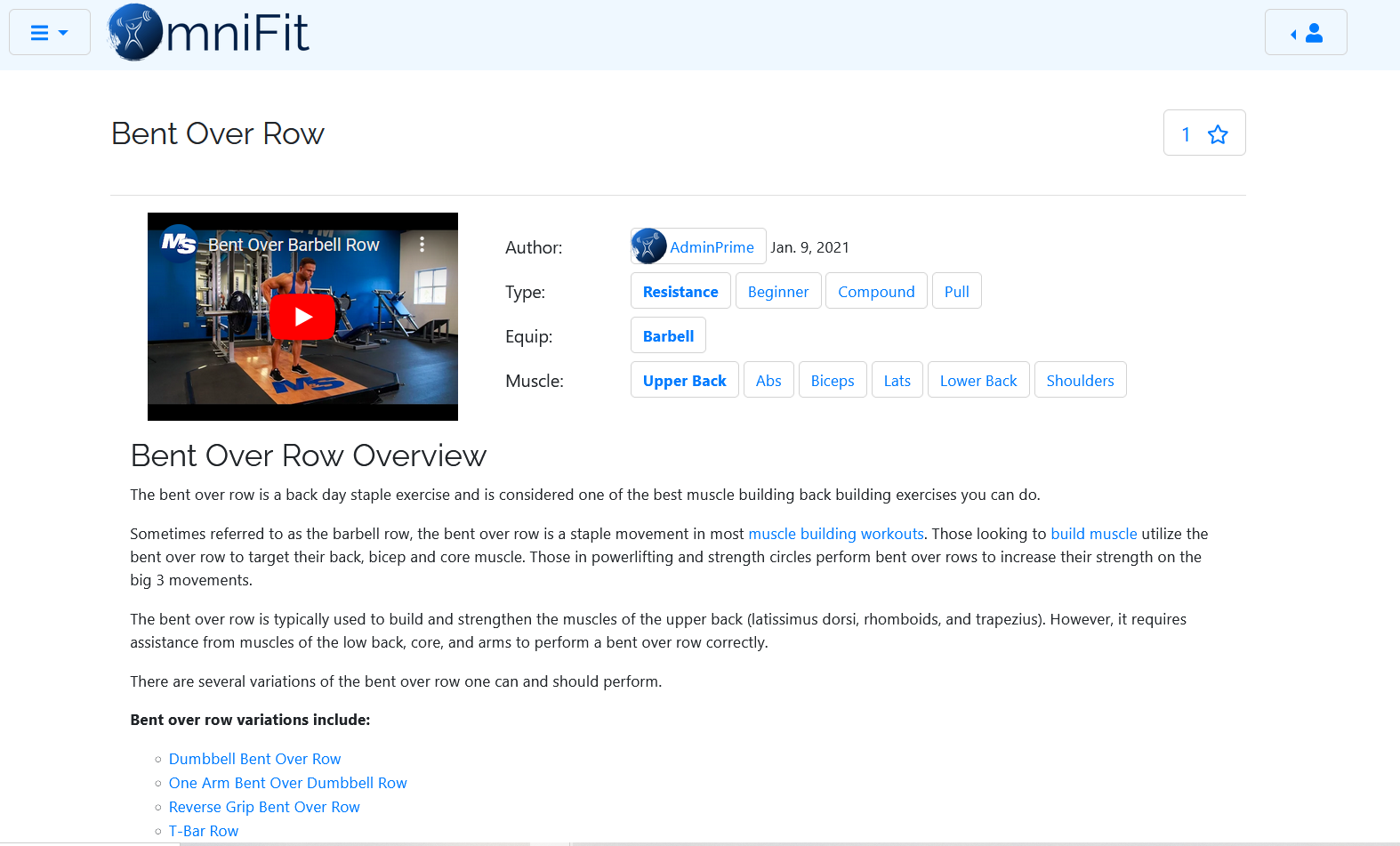
Task: Click the 'Bent Over Row Overview' heading
Action: [309, 455]
